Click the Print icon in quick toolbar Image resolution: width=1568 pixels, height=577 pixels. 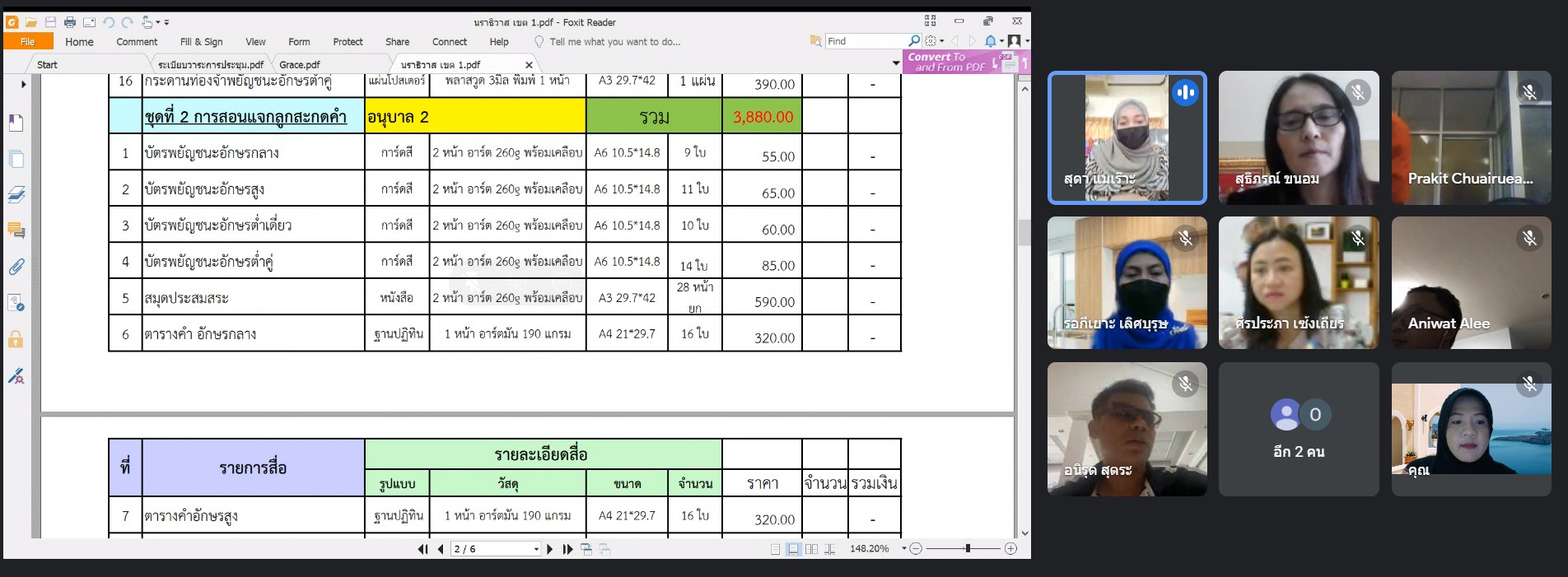[x=70, y=22]
